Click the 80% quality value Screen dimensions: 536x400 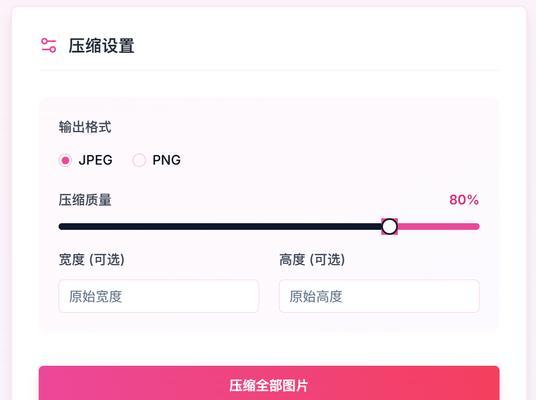[x=464, y=200]
